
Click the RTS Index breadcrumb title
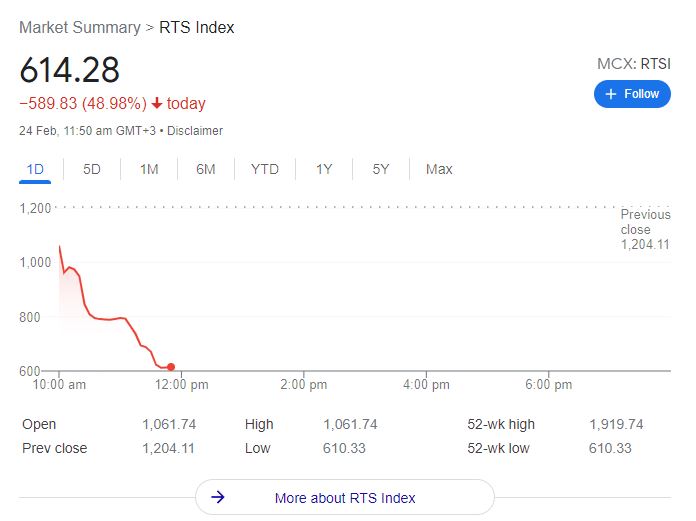pyautogui.click(x=197, y=27)
